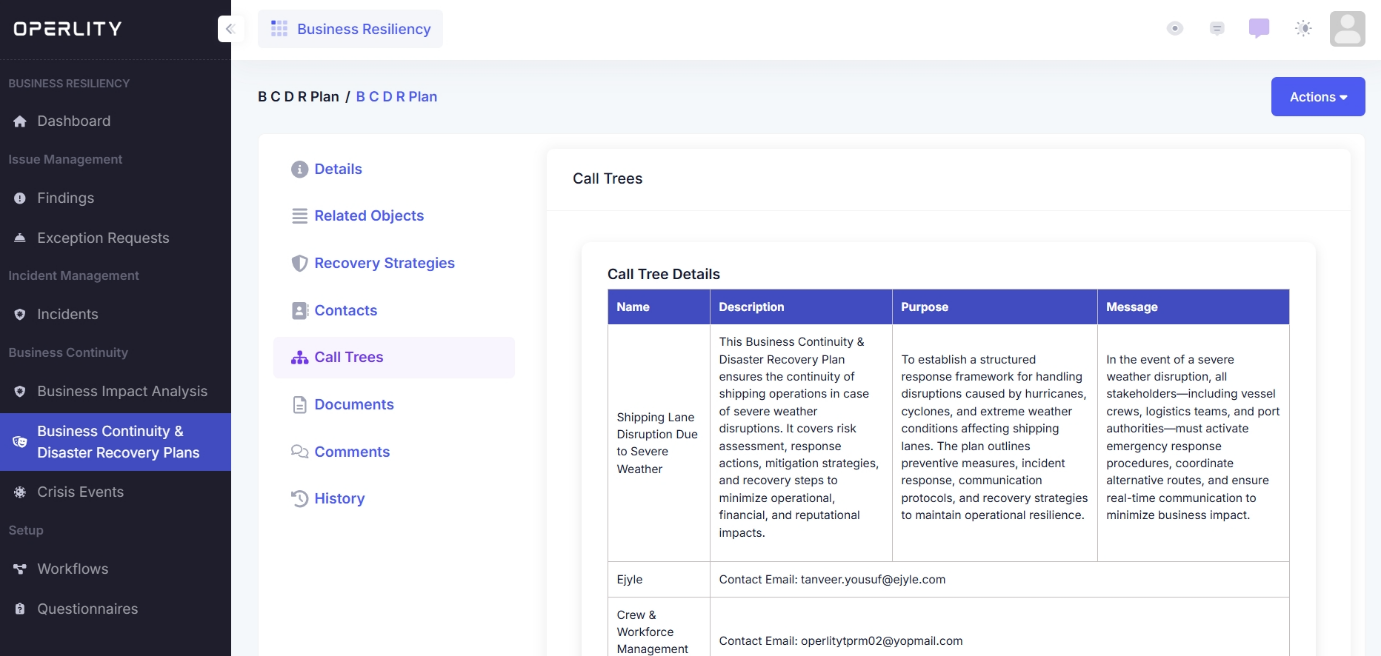This screenshot has height=656, width=1381.
Task: Switch to the Contacts tab
Action: 345,311
